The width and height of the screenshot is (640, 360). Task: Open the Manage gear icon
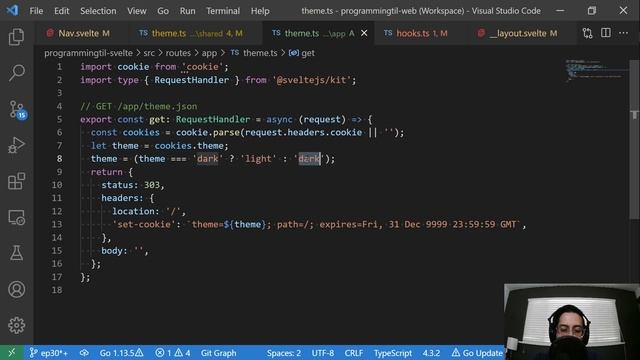click(x=16, y=325)
